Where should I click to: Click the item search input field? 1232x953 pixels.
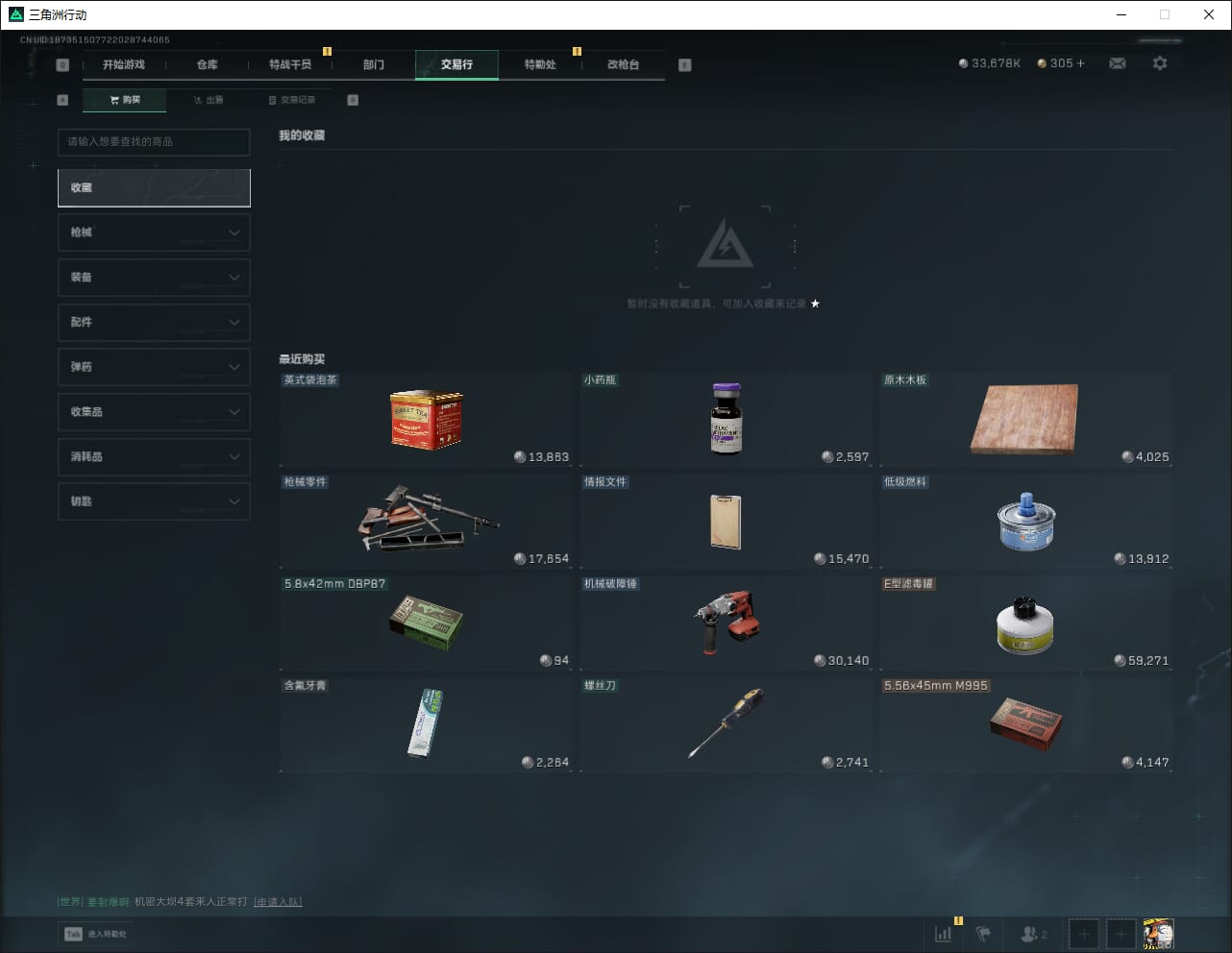tap(154, 142)
